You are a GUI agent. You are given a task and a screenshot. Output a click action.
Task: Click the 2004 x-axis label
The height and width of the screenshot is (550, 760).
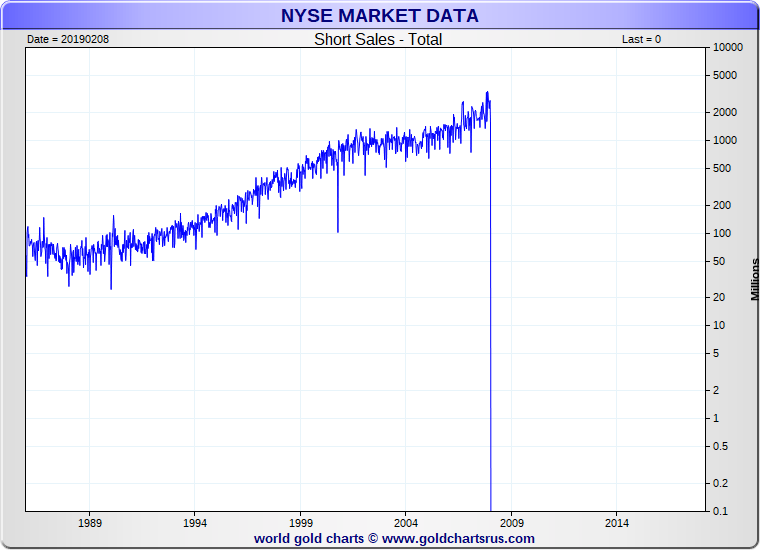tap(406, 523)
